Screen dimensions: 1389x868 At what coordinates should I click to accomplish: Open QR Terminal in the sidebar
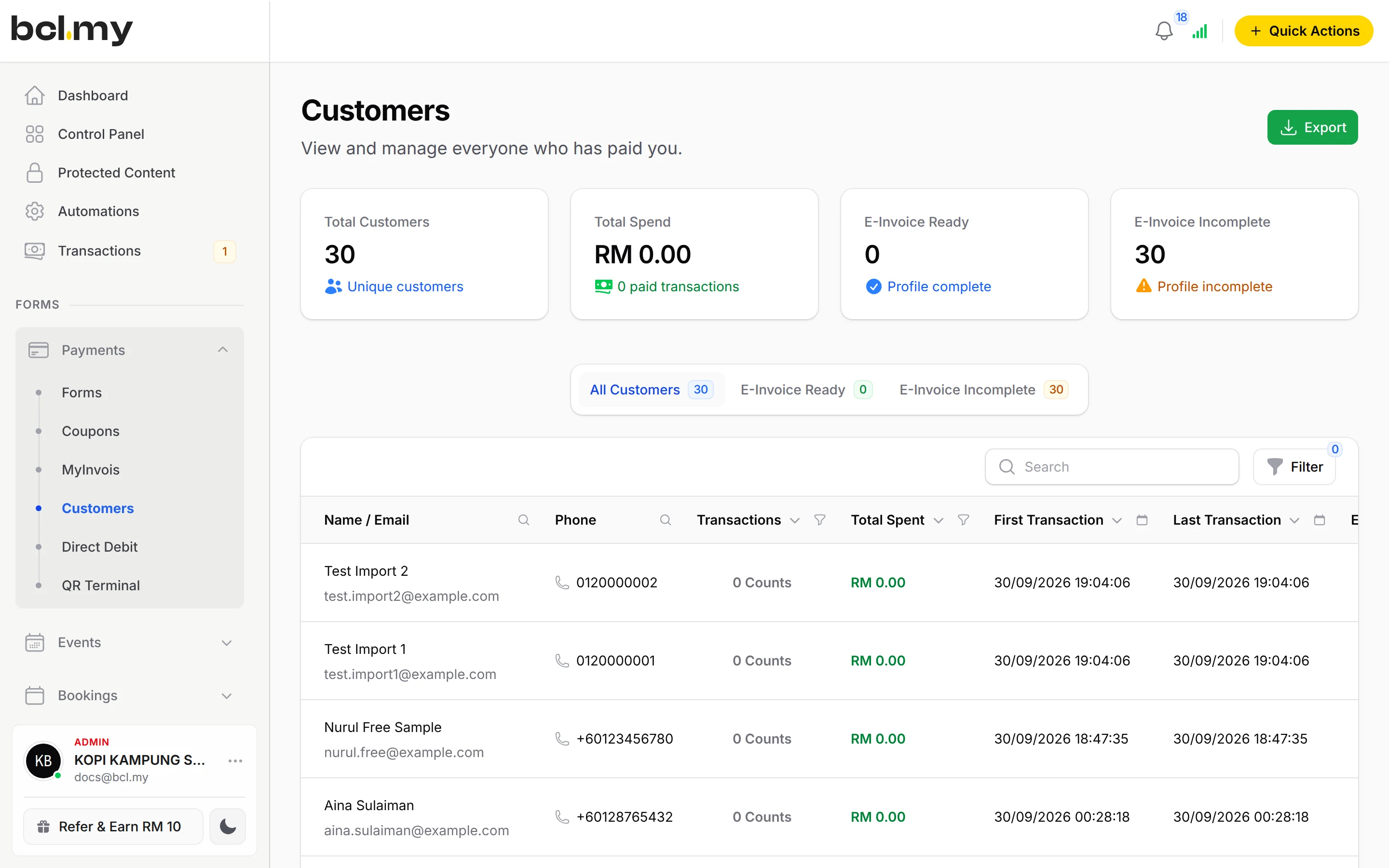101,585
